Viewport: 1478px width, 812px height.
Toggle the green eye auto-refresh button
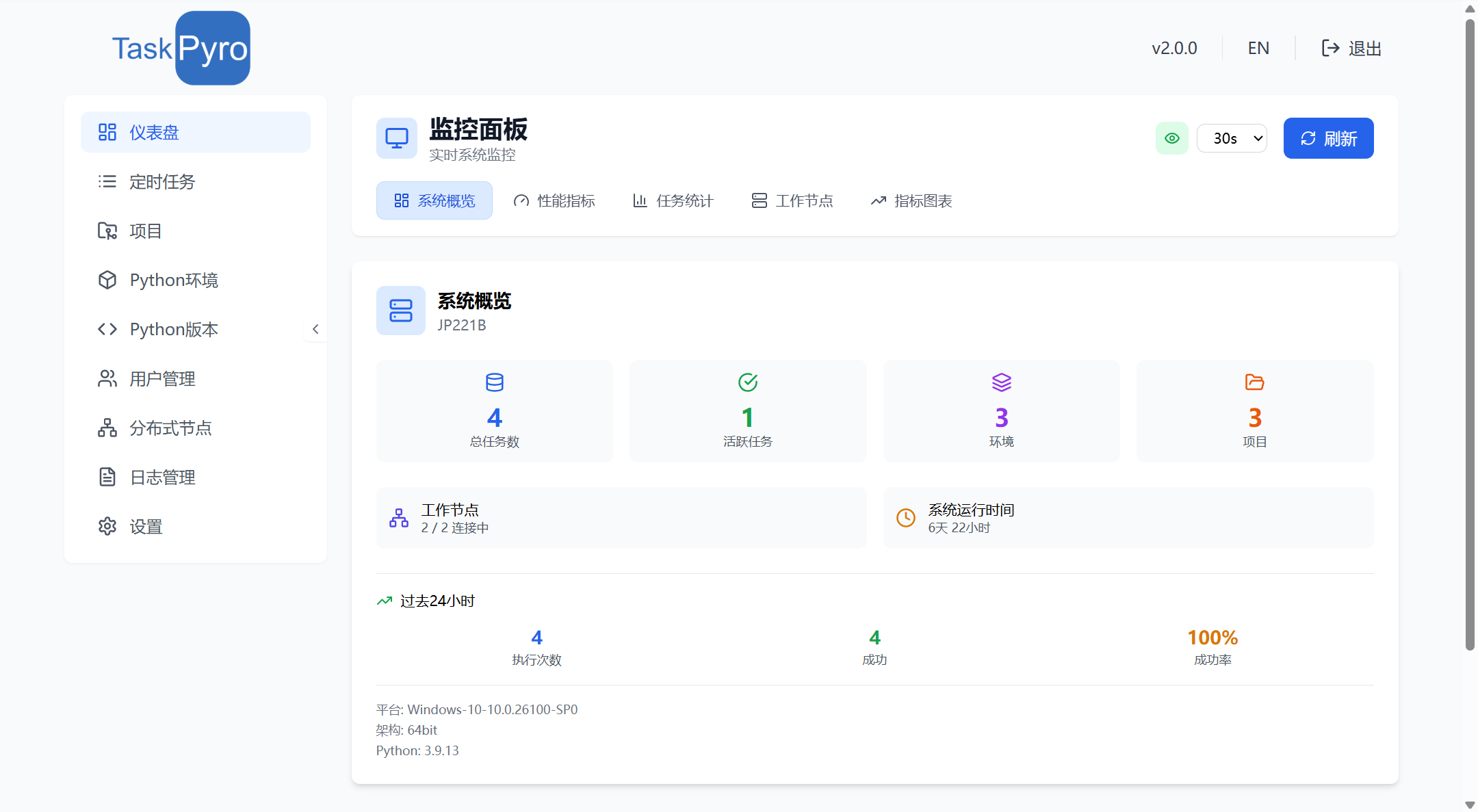pos(1171,138)
